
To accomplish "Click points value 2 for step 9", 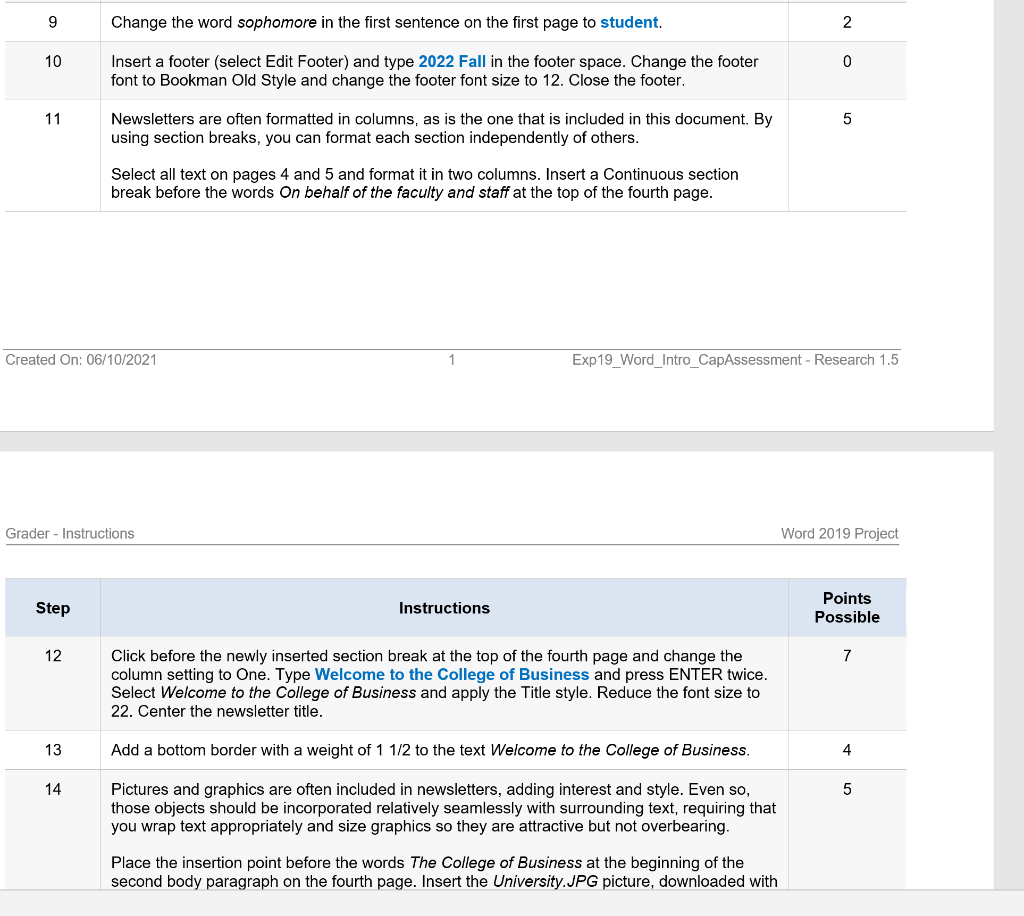I will pos(847,22).
